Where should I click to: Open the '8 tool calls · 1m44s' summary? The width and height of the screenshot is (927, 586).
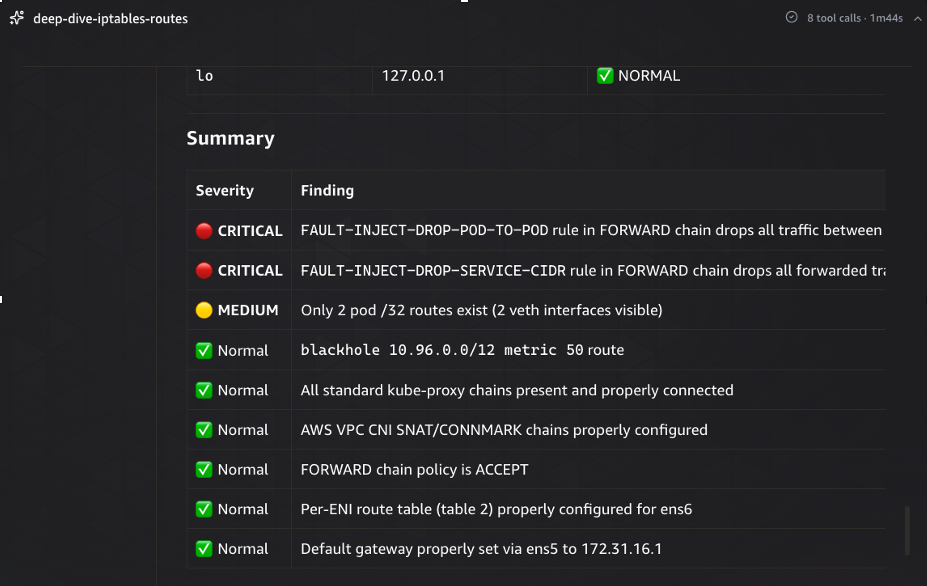tap(855, 18)
